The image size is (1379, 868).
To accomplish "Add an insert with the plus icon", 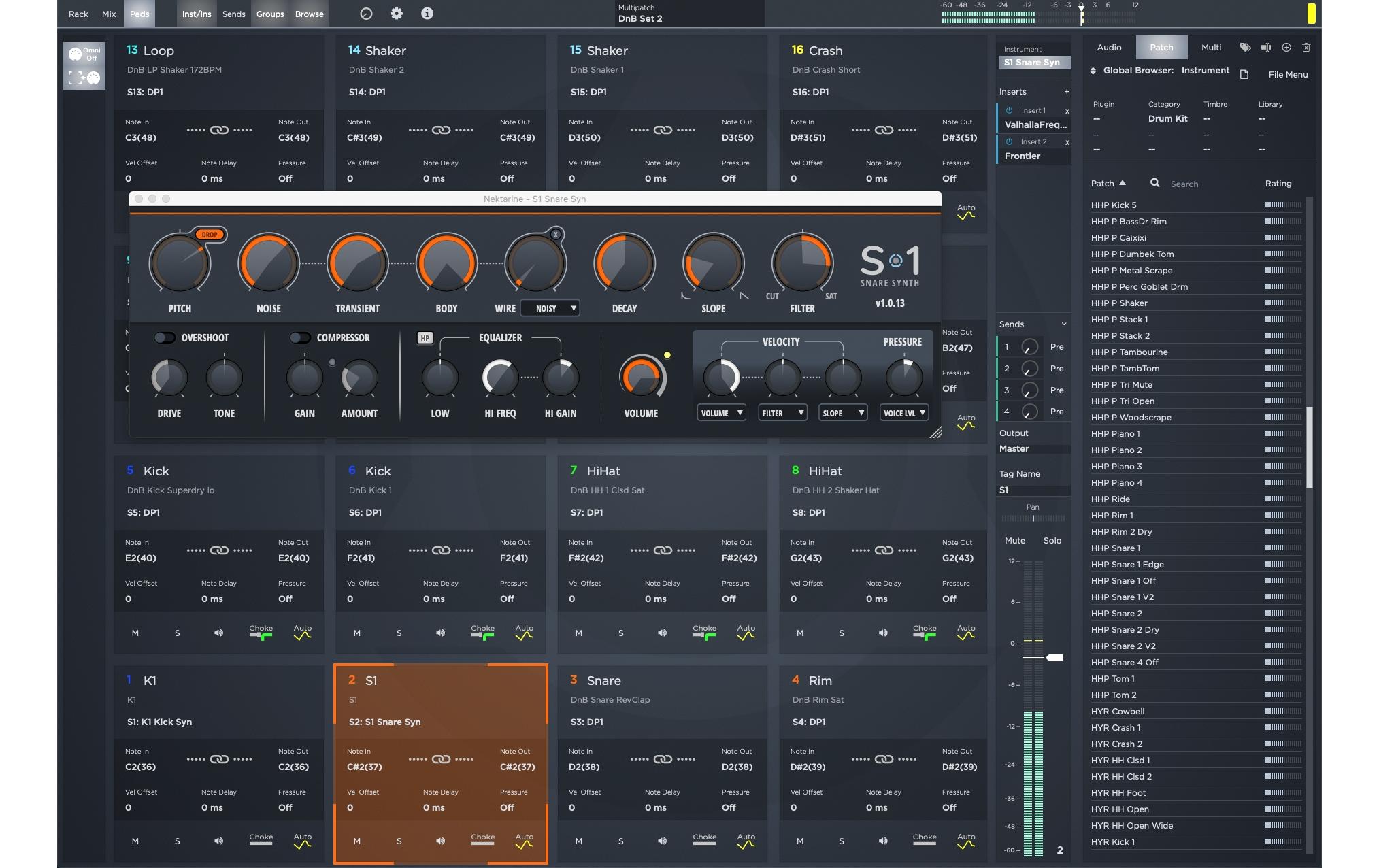I will [1066, 92].
